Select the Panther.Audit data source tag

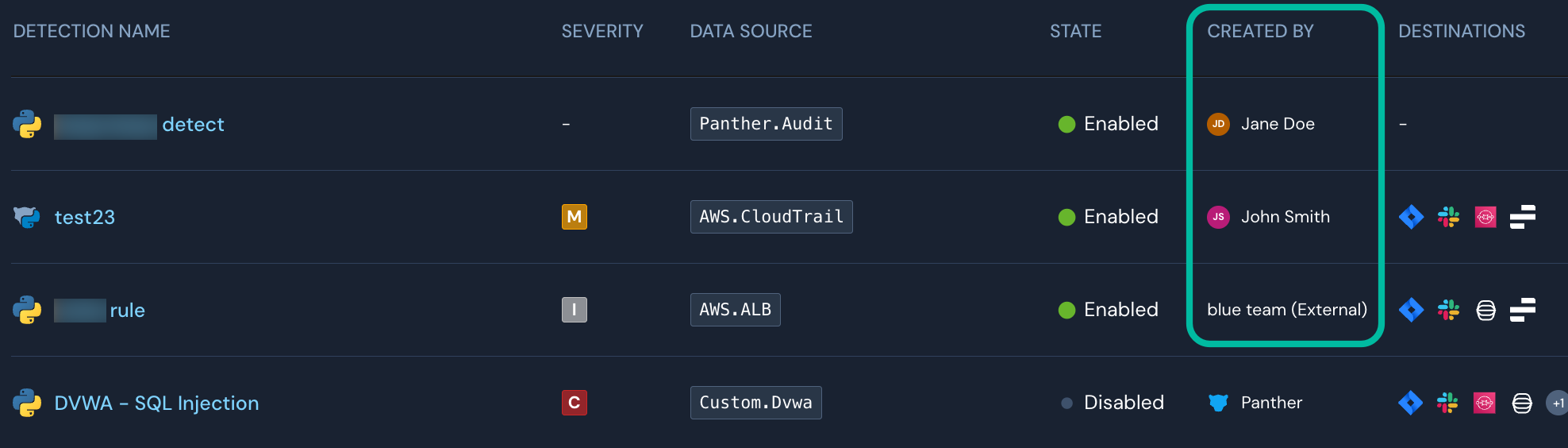click(766, 124)
